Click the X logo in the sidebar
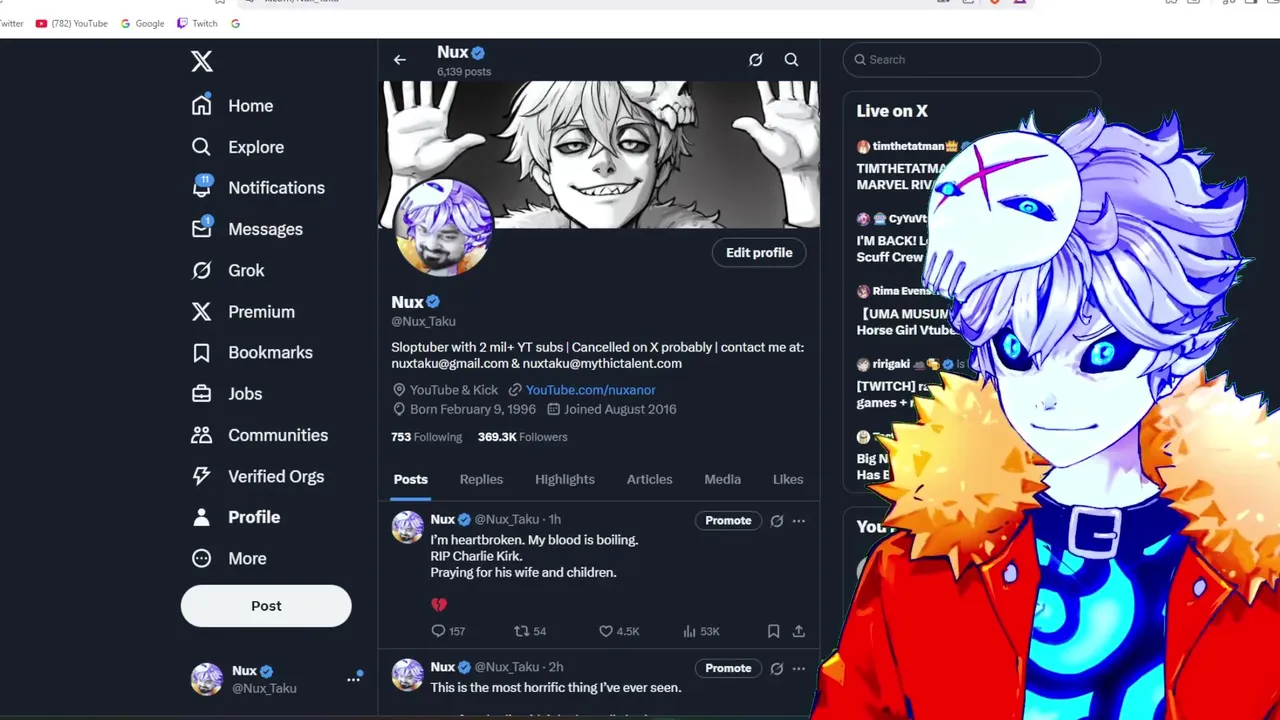Image resolution: width=1280 pixels, height=720 pixels. click(202, 61)
